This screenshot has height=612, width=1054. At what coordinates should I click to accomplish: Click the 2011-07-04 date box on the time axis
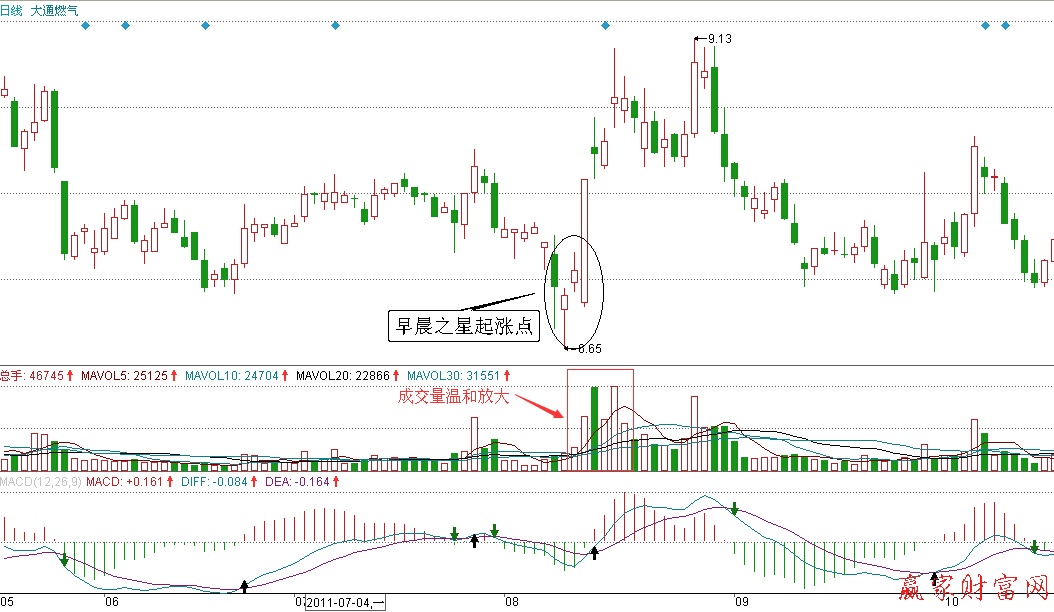pos(344,603)
